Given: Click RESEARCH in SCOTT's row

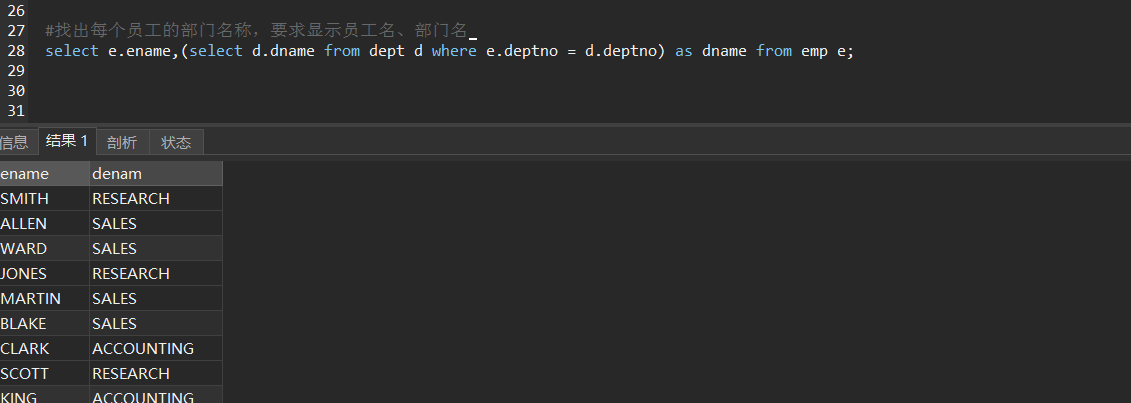Looking at the screenshot, I should 156,373.
